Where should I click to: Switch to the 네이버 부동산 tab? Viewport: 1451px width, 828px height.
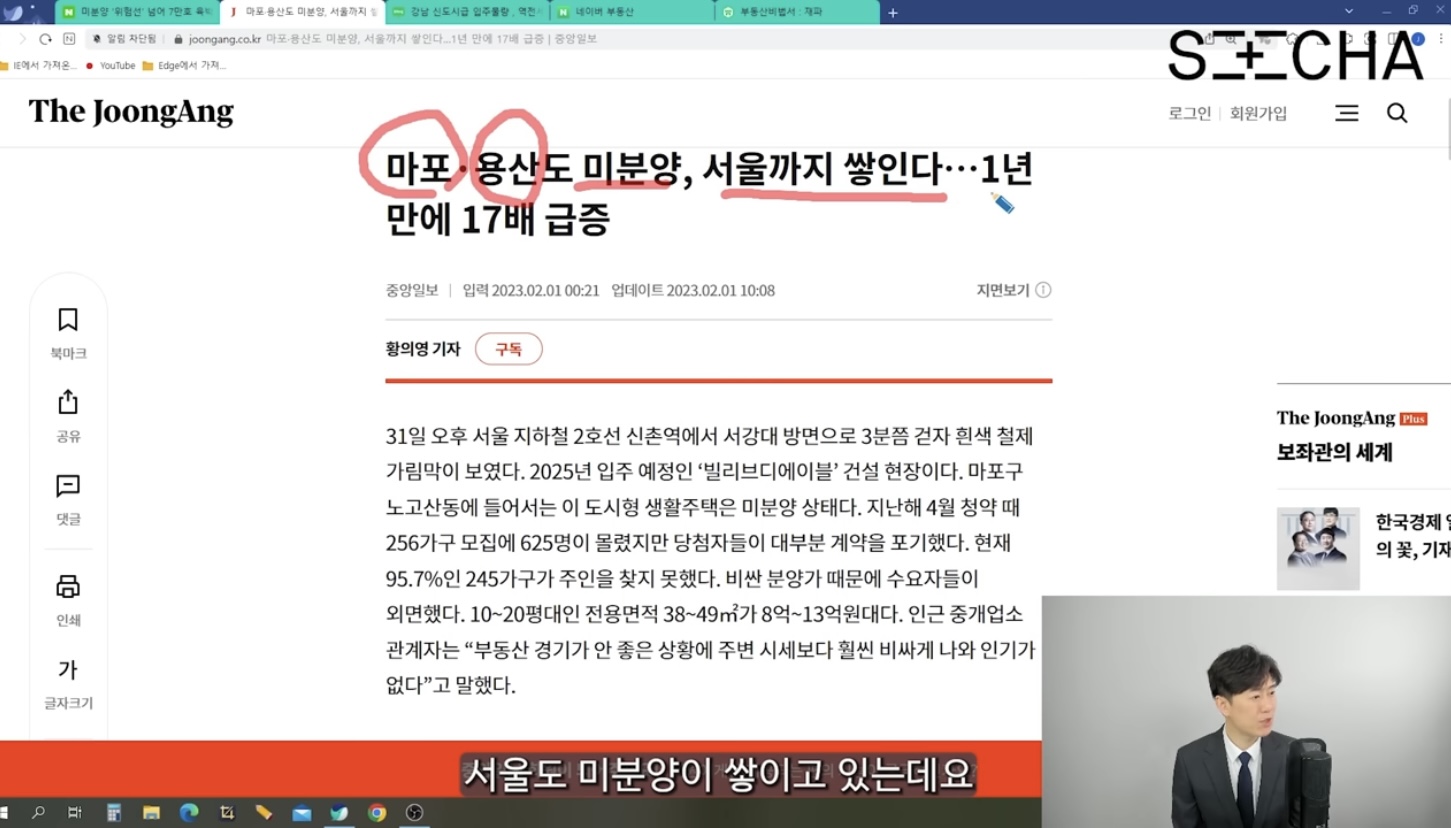point(633,13)
